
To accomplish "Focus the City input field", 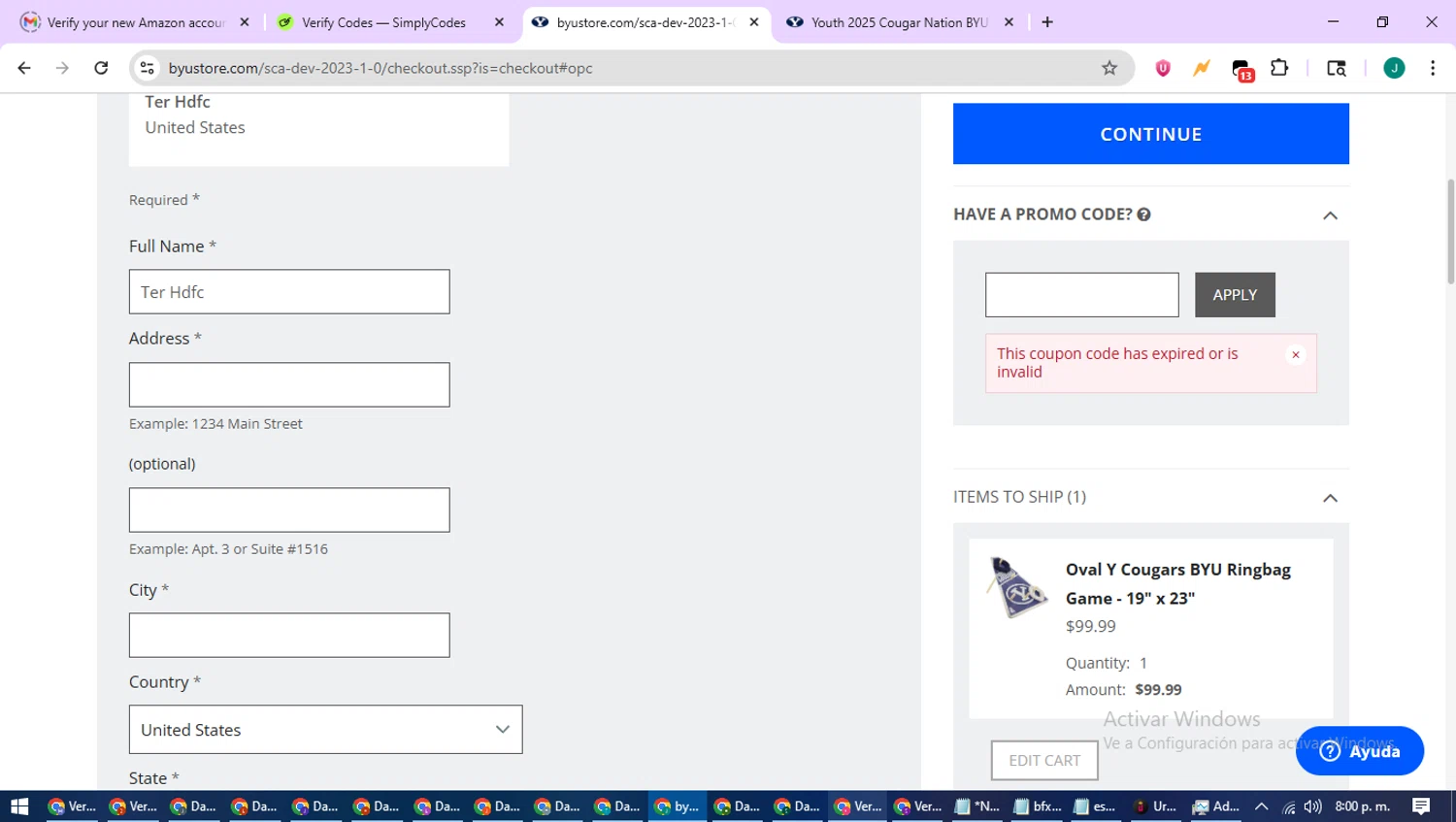I will [289, 636].
